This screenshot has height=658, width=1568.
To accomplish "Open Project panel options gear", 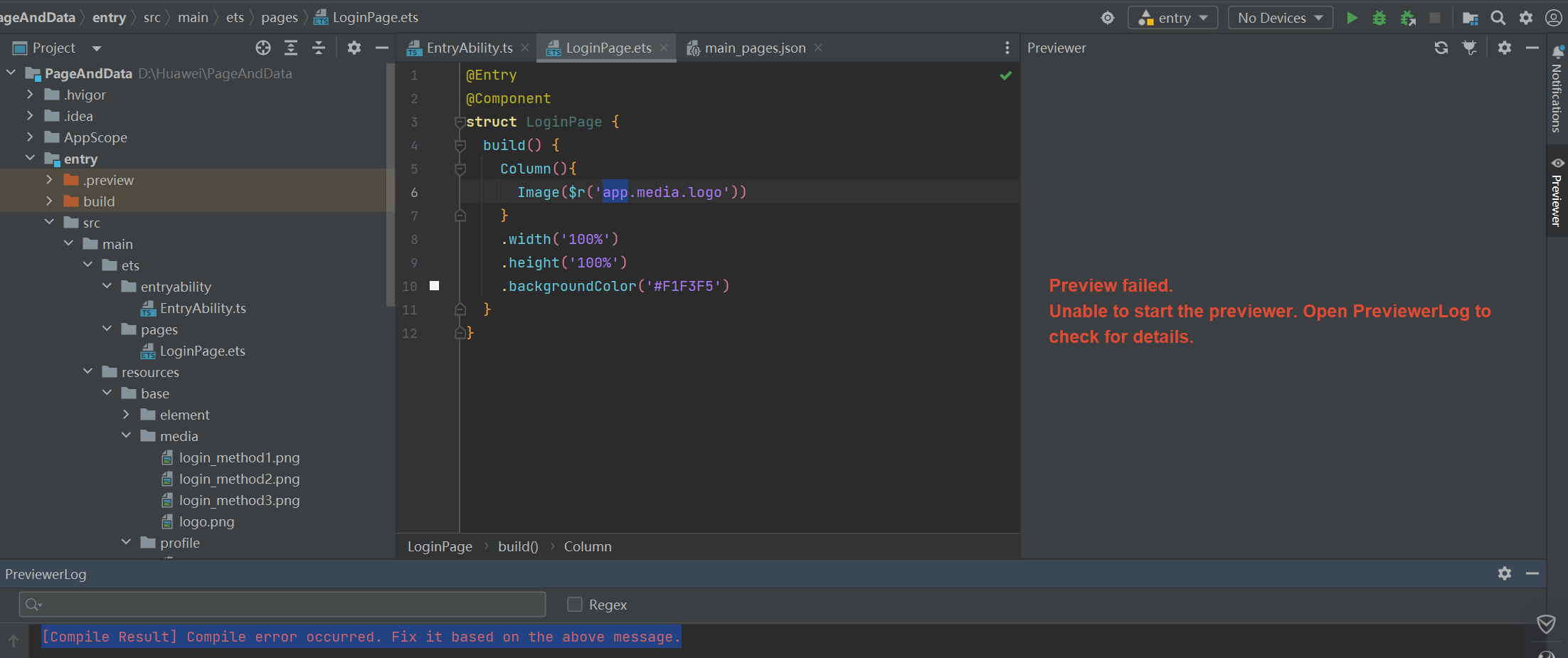I will click(x=354, y=48).
